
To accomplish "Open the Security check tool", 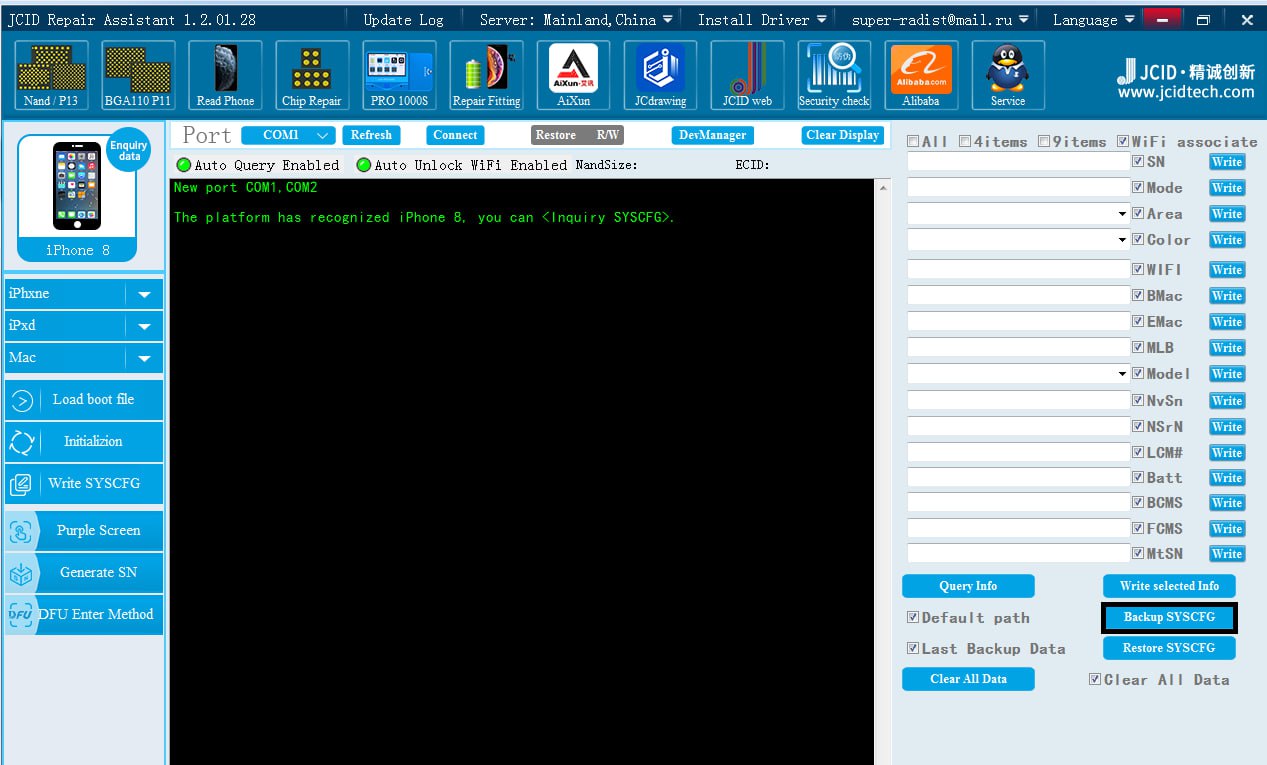I will coord(834,75).
